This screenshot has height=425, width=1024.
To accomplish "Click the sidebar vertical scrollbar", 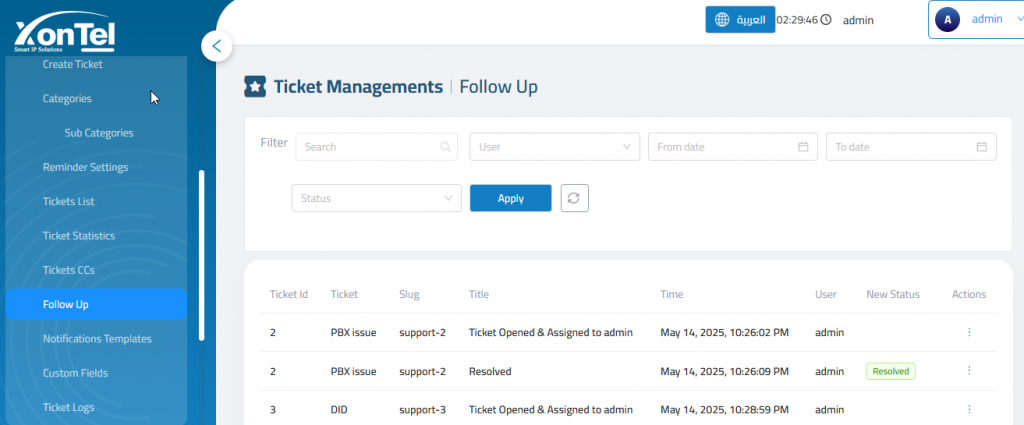I will [x=202, y=255].
